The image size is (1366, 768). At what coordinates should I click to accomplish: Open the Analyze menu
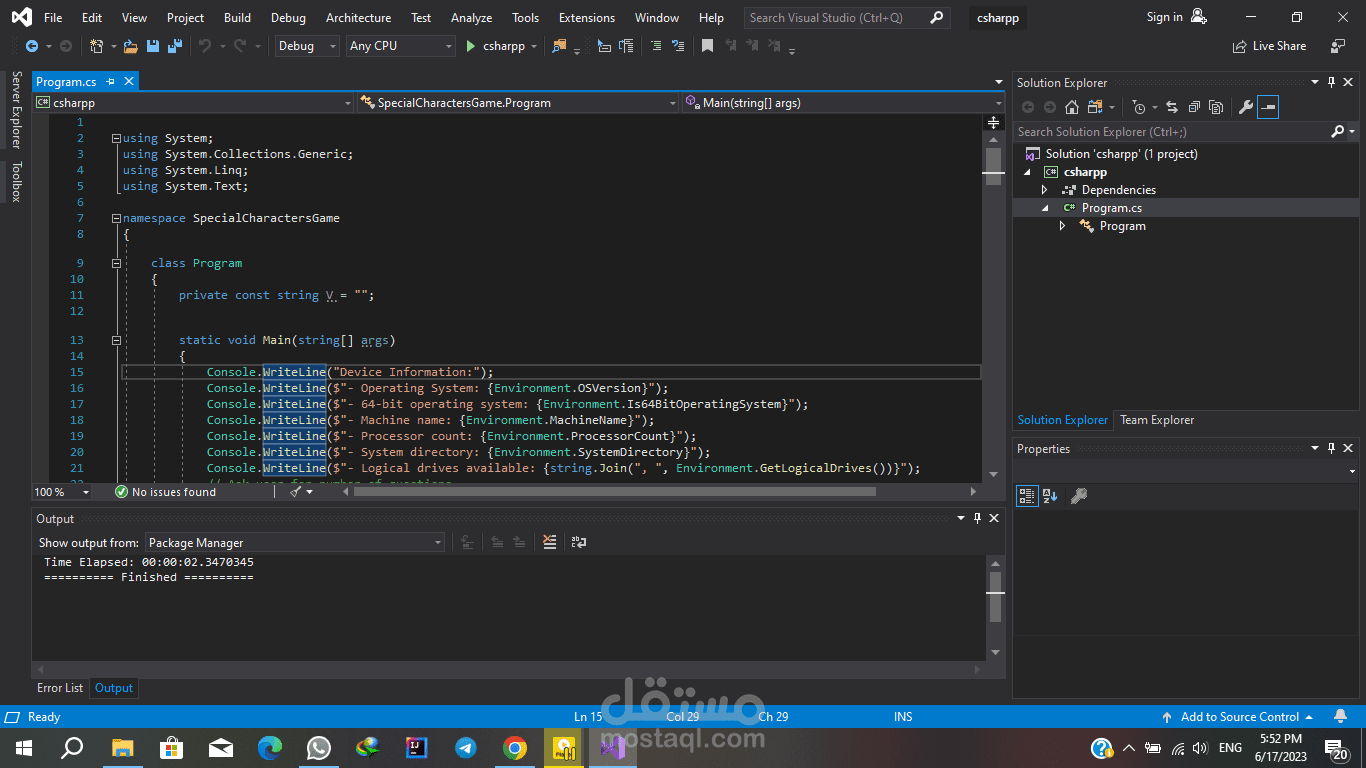pyautogui.click(x=471, y=18)
